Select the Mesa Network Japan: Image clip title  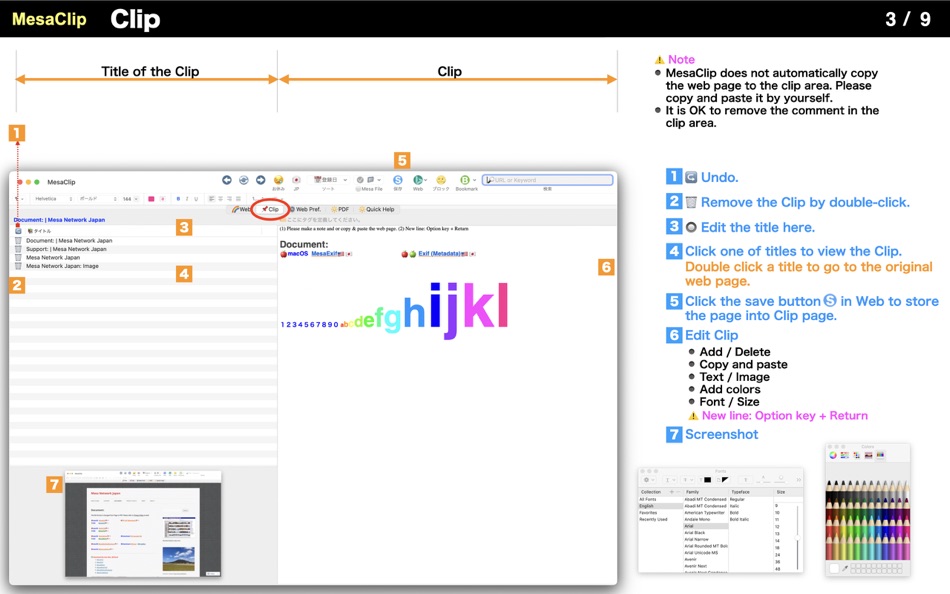tap(62, 266)
